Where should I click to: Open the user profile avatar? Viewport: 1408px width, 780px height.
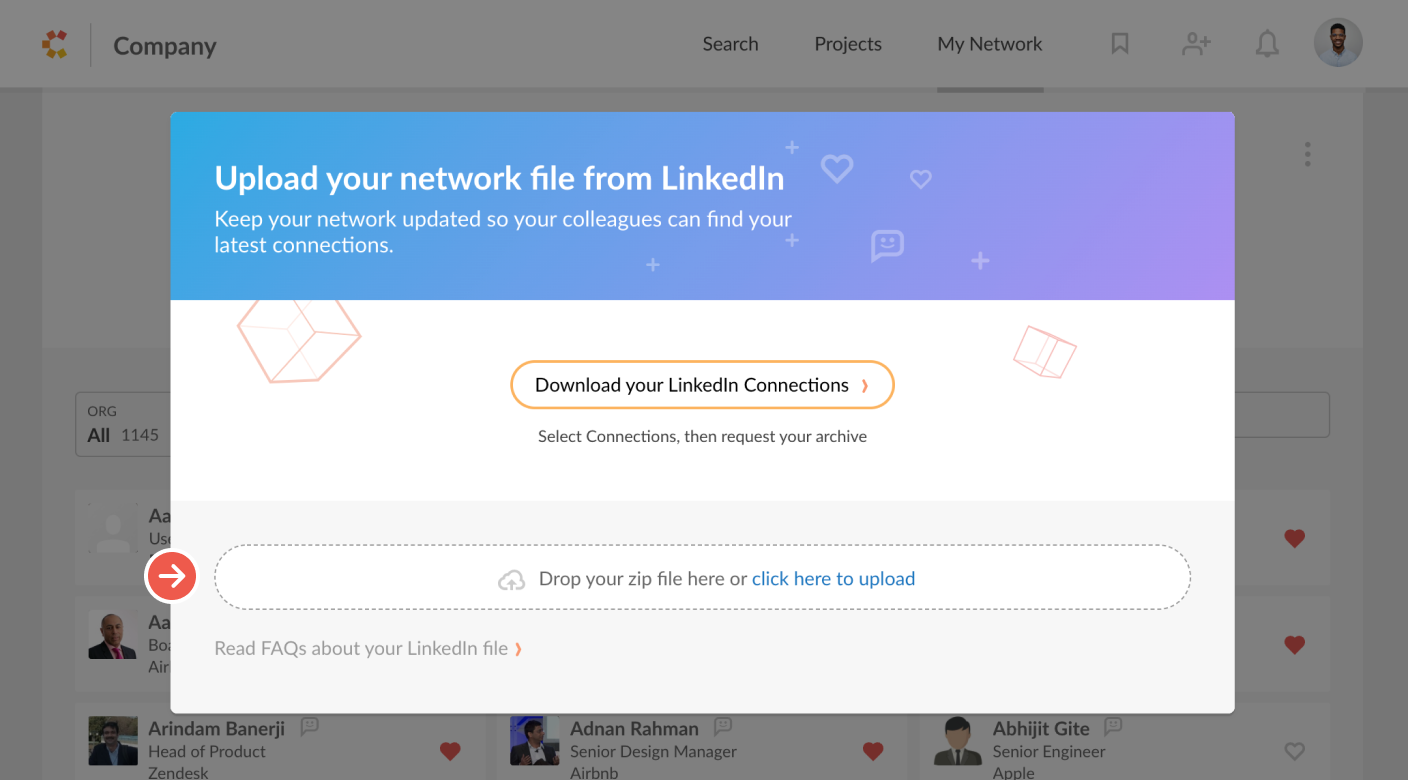coord(1338,43)
